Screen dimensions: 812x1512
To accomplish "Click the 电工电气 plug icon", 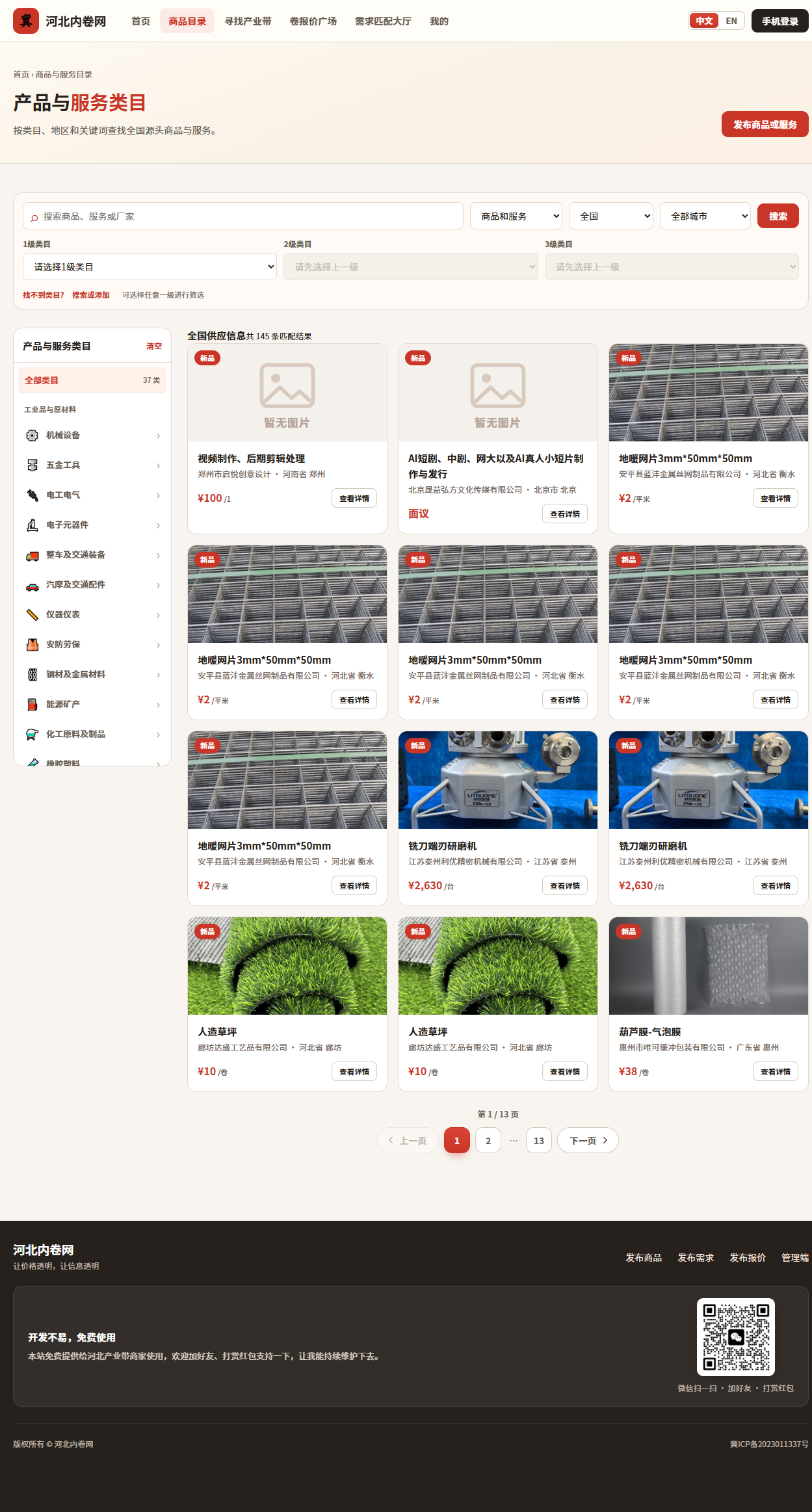I will tap(32, 495).
